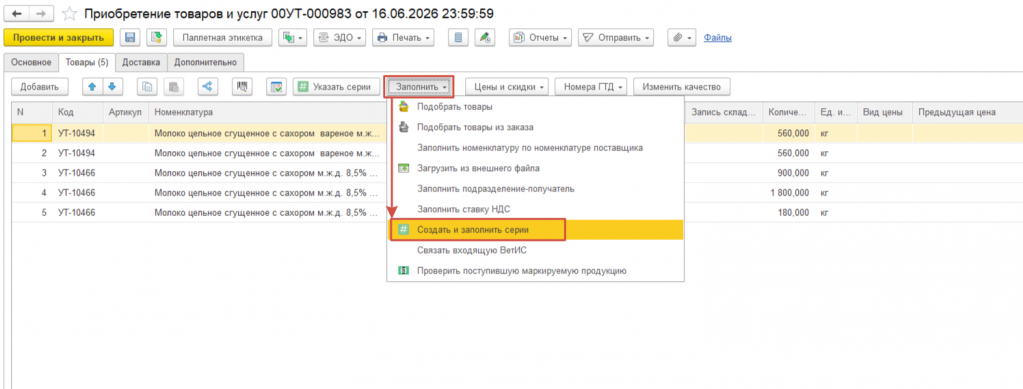Select Заполнить номенклатуру по номенклатуре поставщика

click(x=535, y=148)
